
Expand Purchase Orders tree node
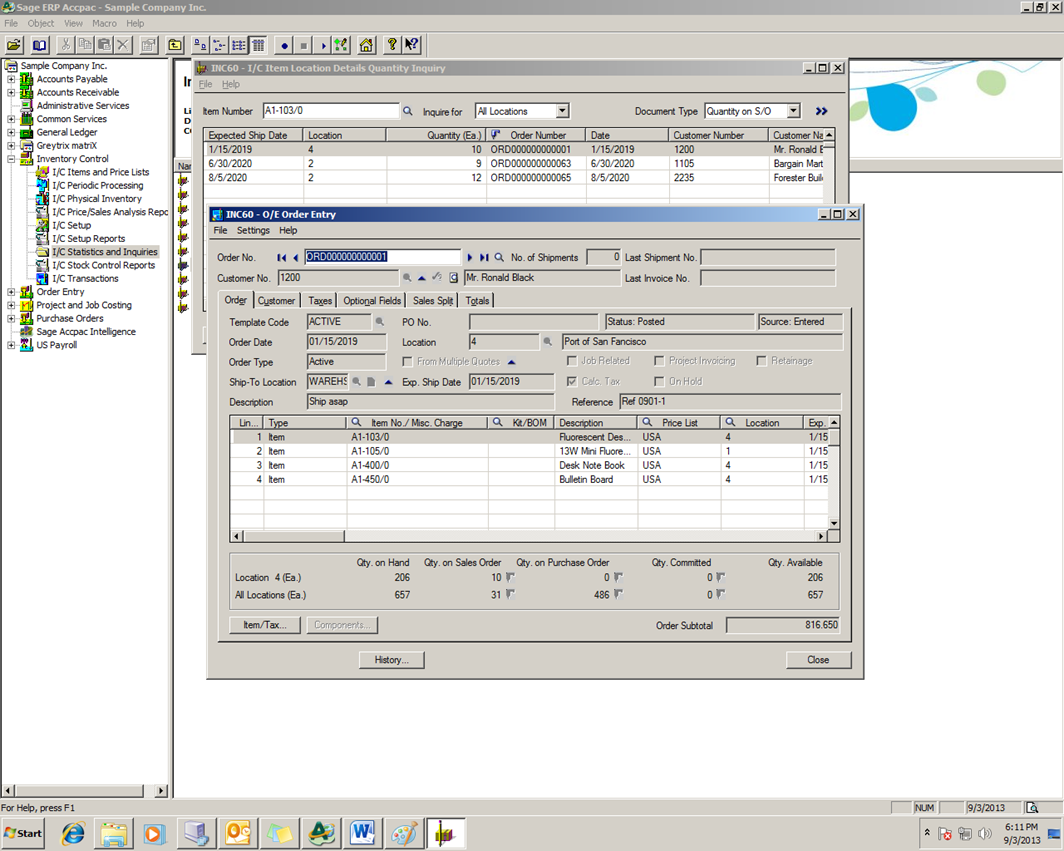click(x=11, y=318)
